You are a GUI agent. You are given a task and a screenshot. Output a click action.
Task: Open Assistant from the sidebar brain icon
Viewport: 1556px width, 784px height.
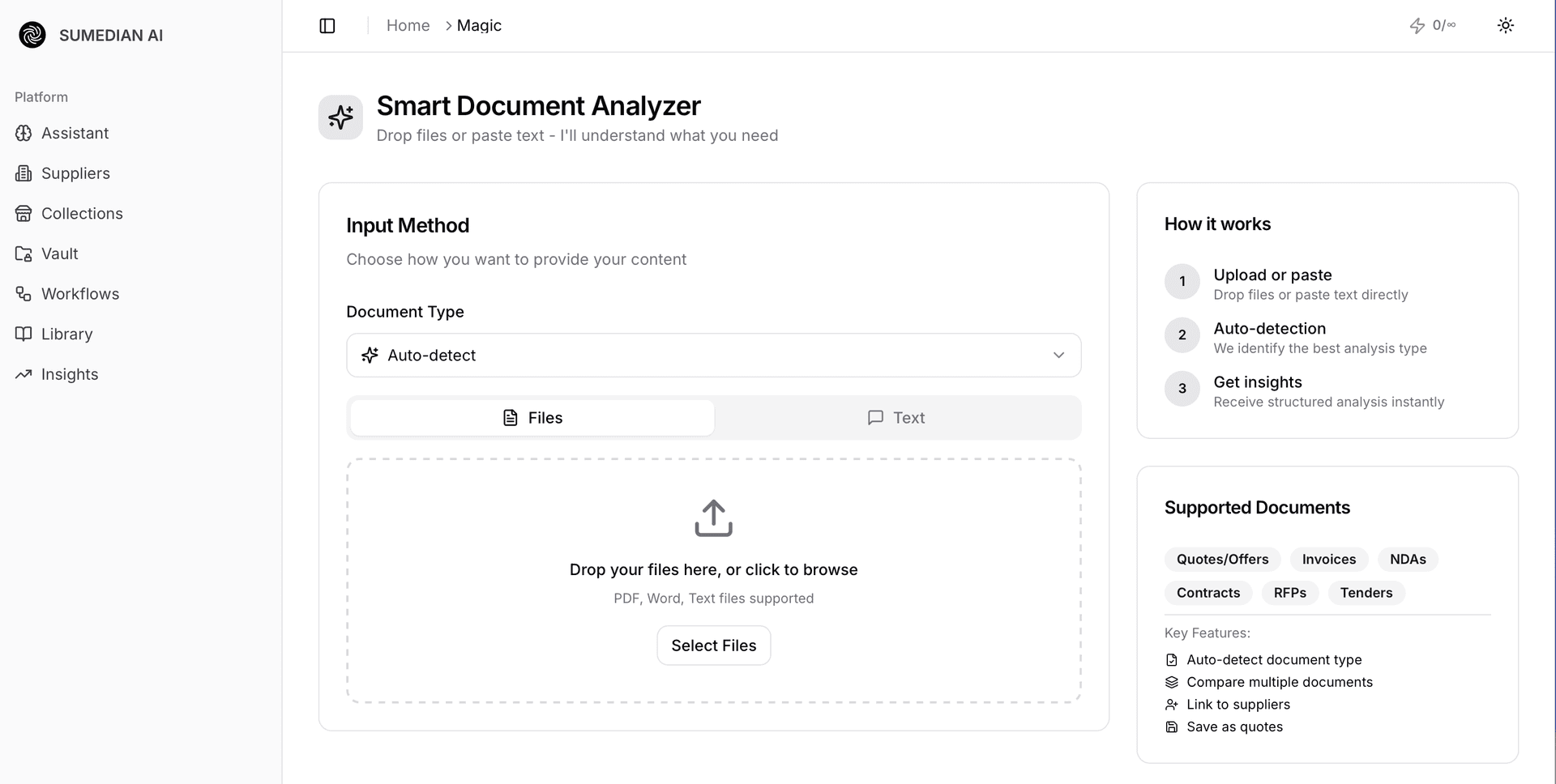click(24, 133)
